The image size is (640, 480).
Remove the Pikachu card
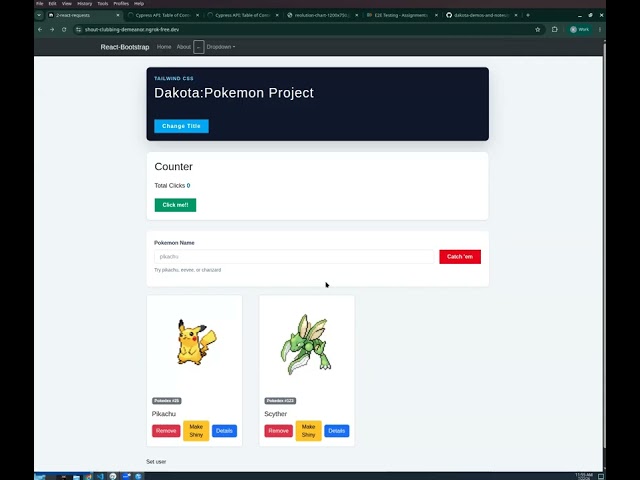166,431
